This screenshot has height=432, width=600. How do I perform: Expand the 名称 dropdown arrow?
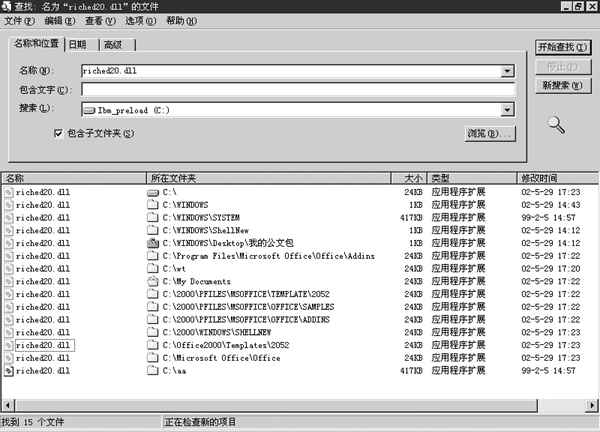[x=507, y=71]
